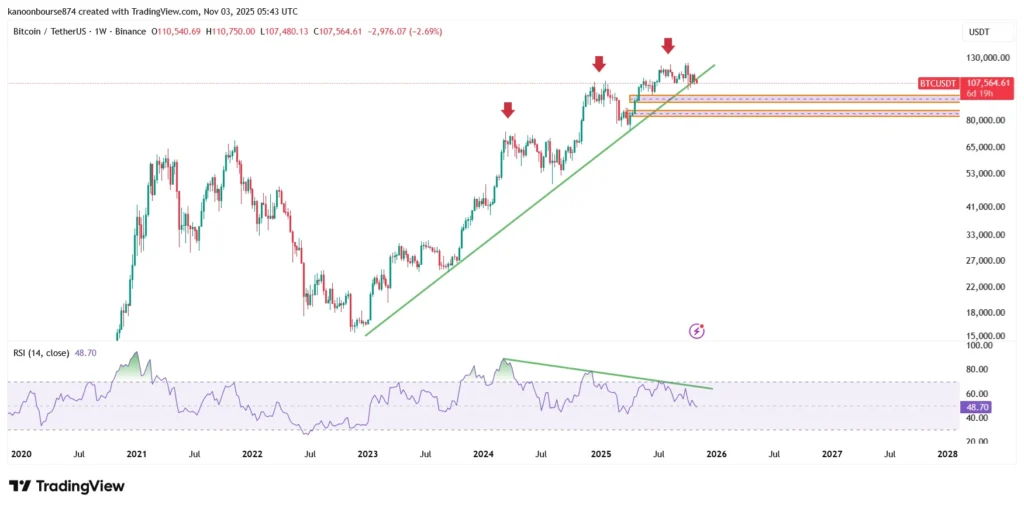Click the purple 48.70 RSI value label
The image size is (1024, 508).
tap(975, 408)
